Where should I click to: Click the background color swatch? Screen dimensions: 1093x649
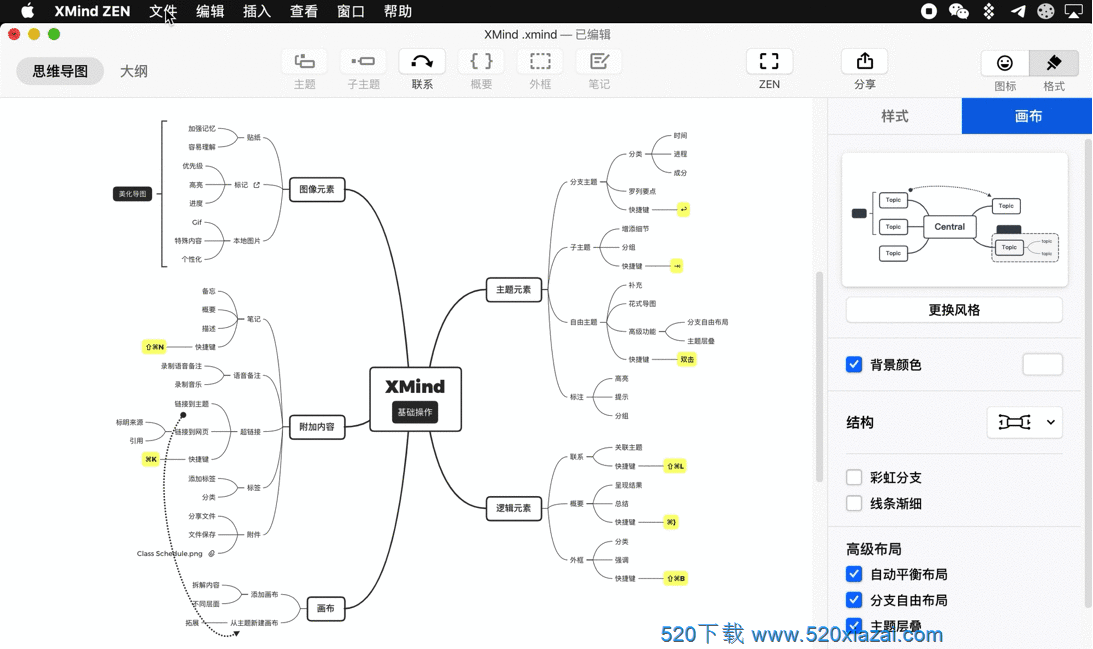(1042, 365)
